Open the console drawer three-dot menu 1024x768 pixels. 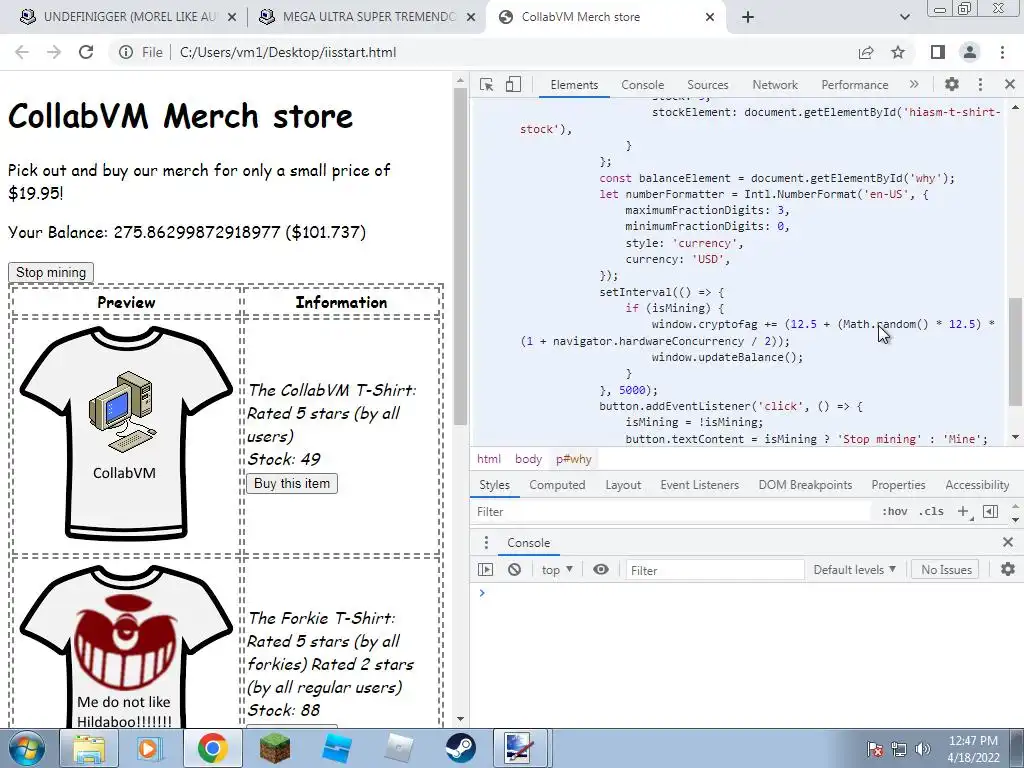[x=486, y=543]
